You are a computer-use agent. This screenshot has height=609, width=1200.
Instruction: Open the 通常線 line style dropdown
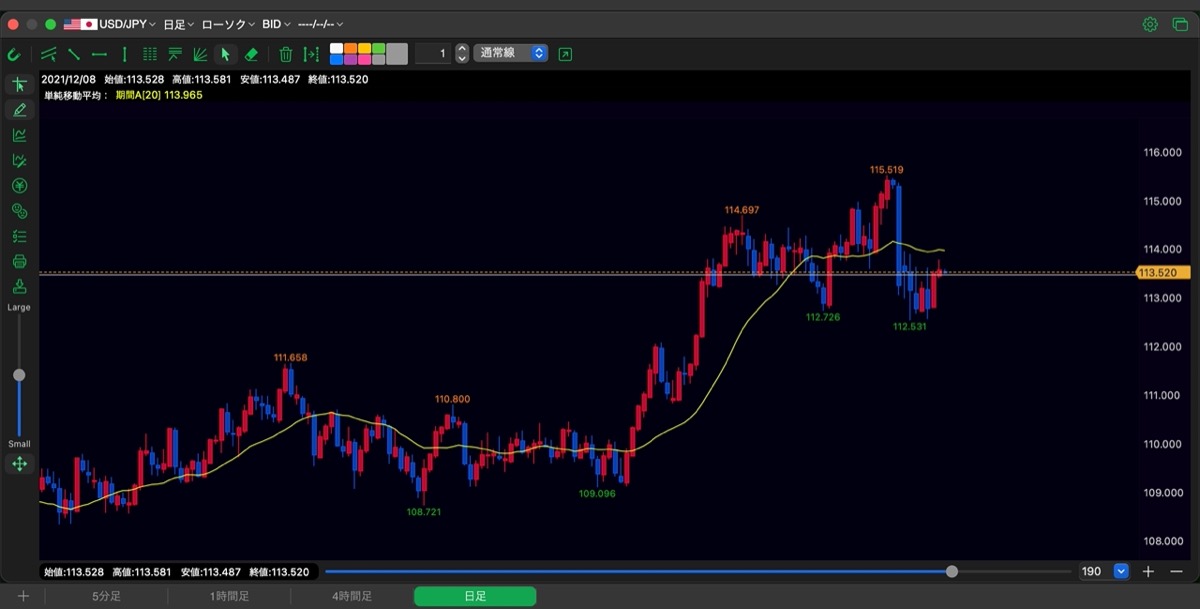click(x=511, y=53)
